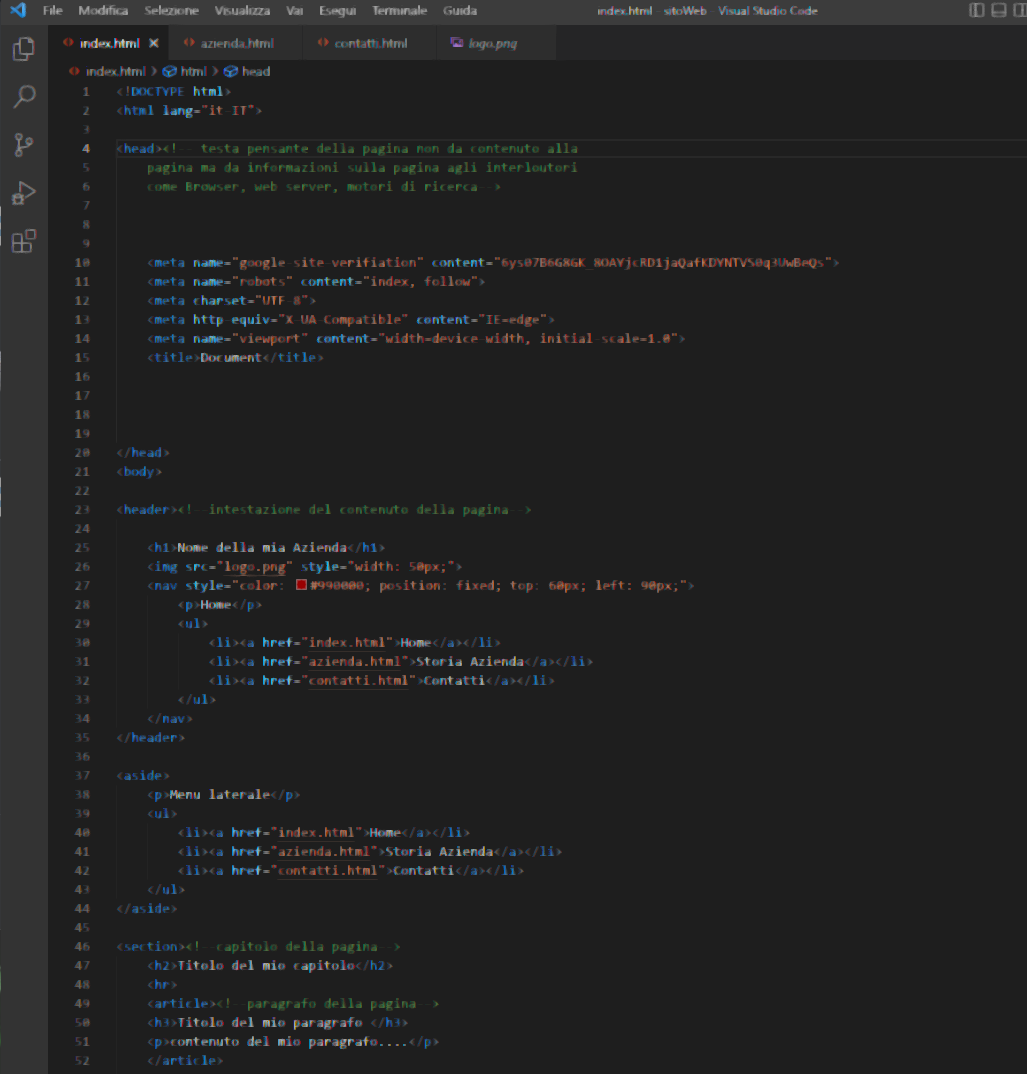Image resolution: width=1027 pixels, height=1074 pixels.
Task: Place cursor on the DOCTYPE html line
Action: click(x=173, y=92)
